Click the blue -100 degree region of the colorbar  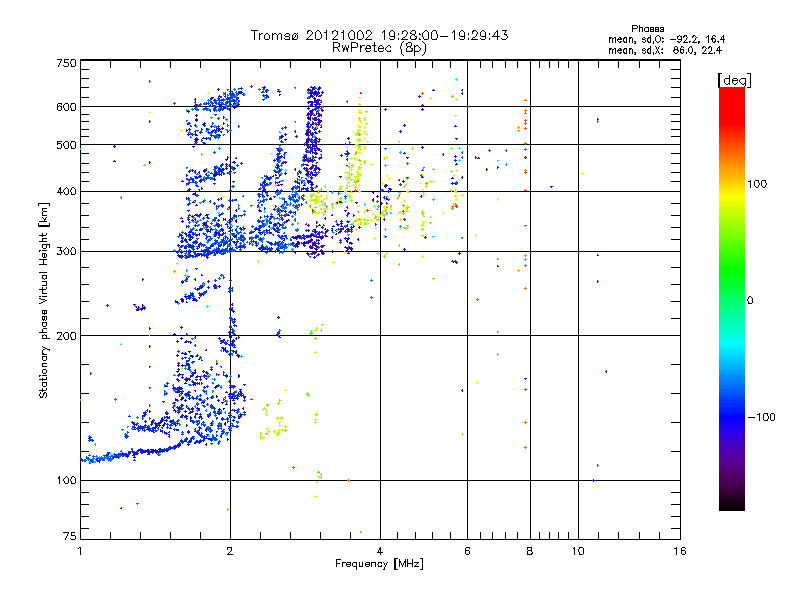click(732, 417)
